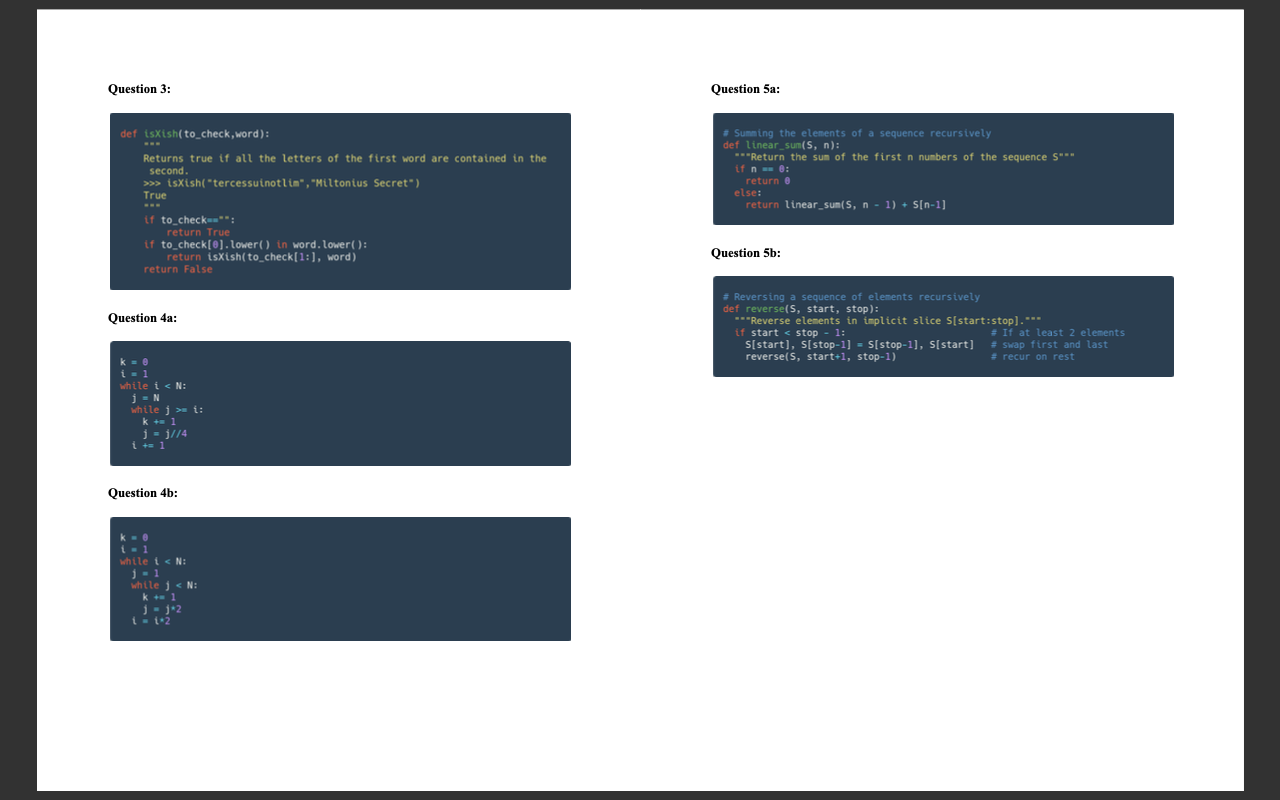Click "k = 0" in Question 4a code
The width and height of the screenshot is (1280, 800).
135,361
